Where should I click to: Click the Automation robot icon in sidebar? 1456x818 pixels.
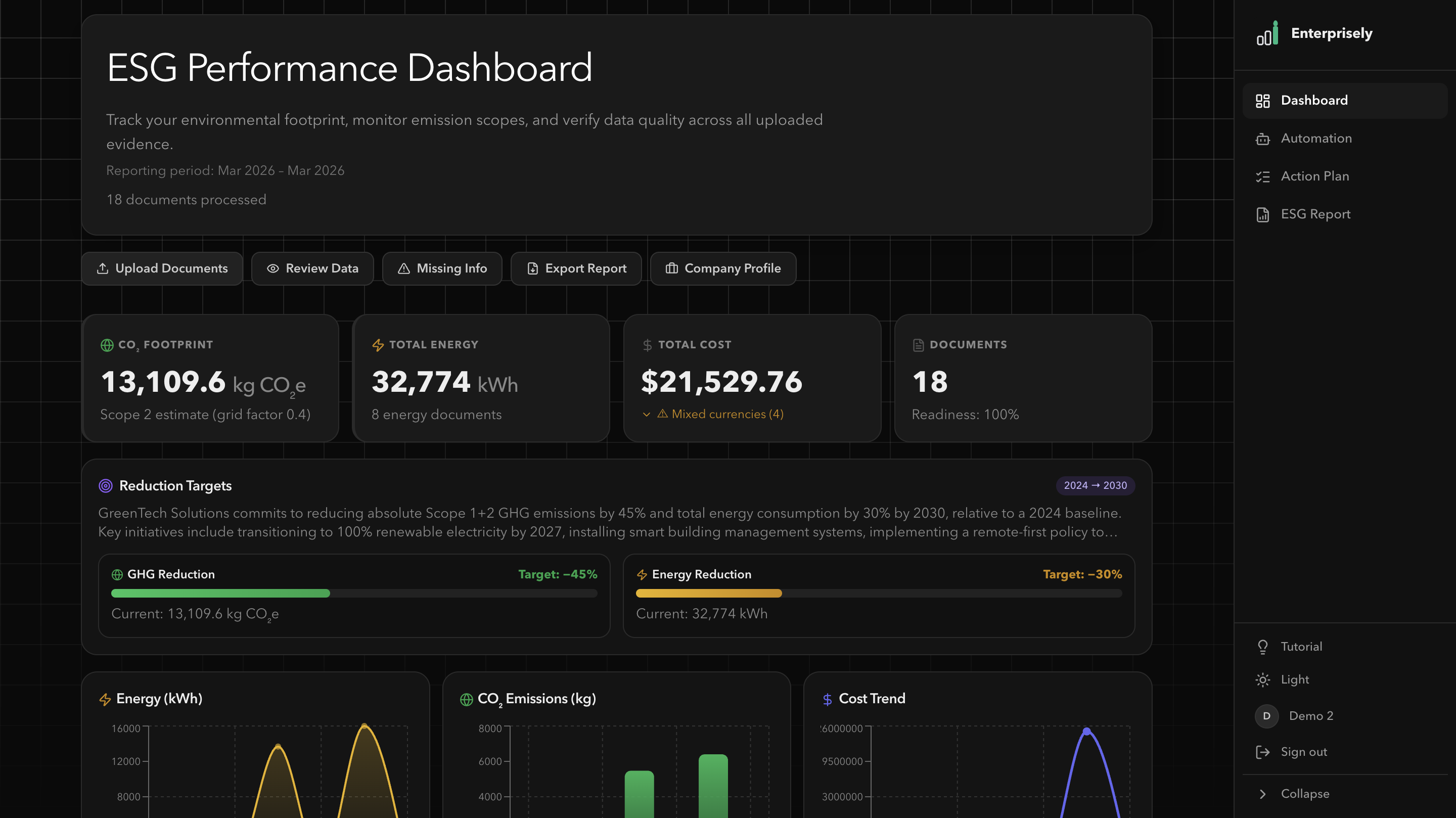[x=1263, y=139]
